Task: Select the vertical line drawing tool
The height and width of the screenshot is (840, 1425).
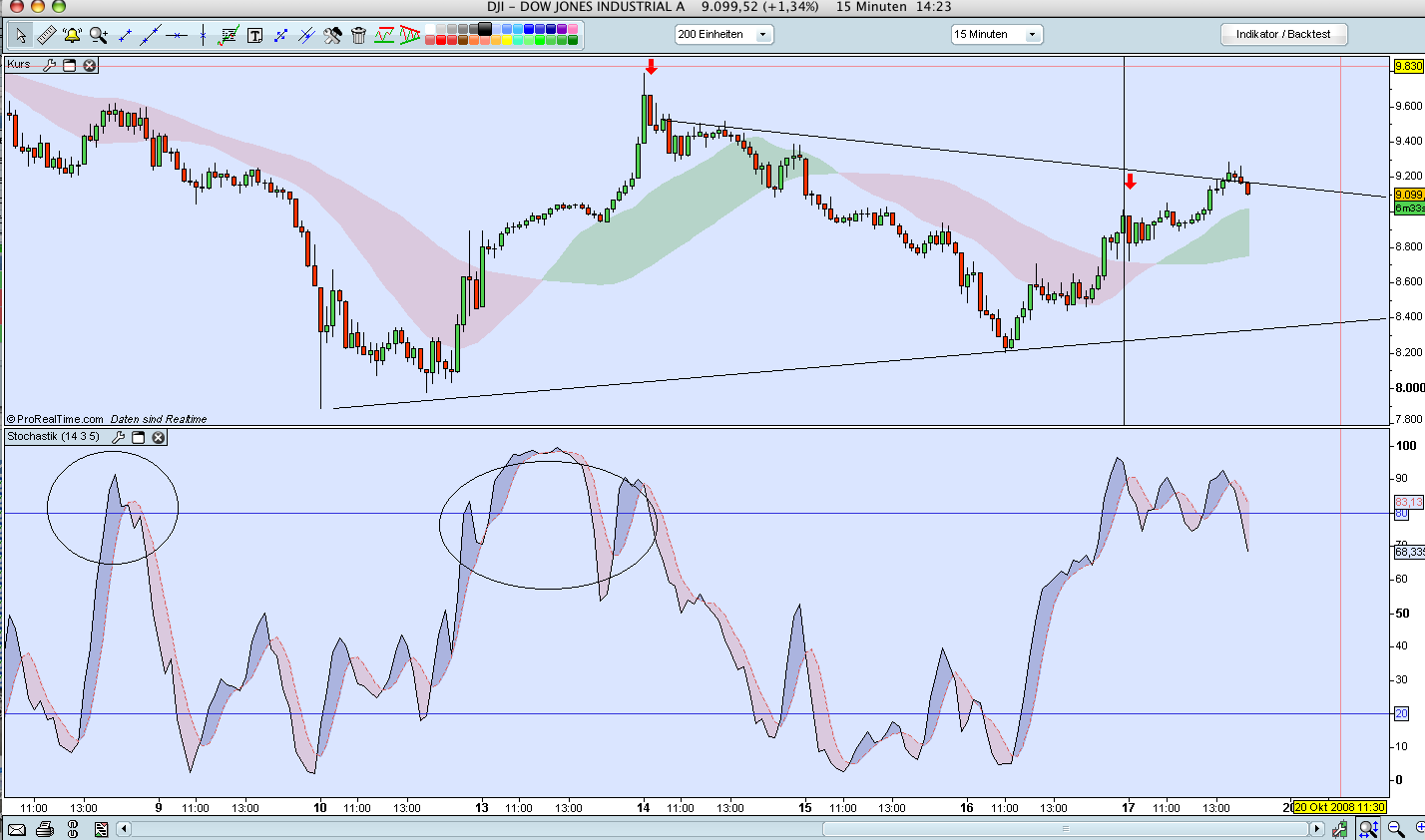Action: (x=203, y=36)
